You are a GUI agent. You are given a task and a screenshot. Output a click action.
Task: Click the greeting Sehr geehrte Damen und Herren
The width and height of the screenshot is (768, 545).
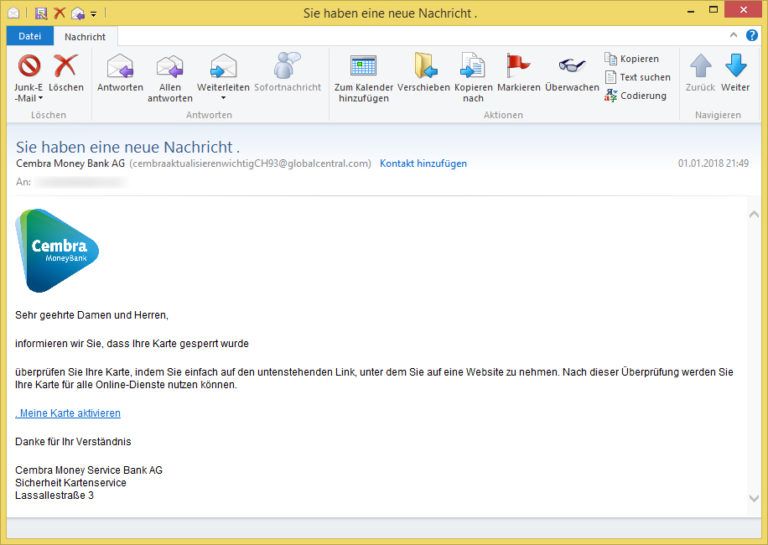click(x=92, y=315)
